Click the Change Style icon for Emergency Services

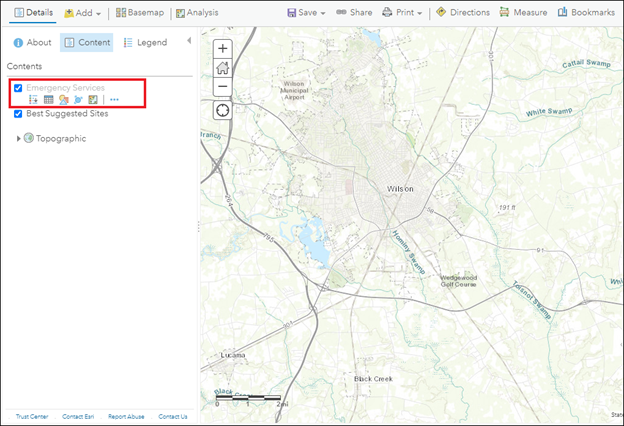pos(64,100)
